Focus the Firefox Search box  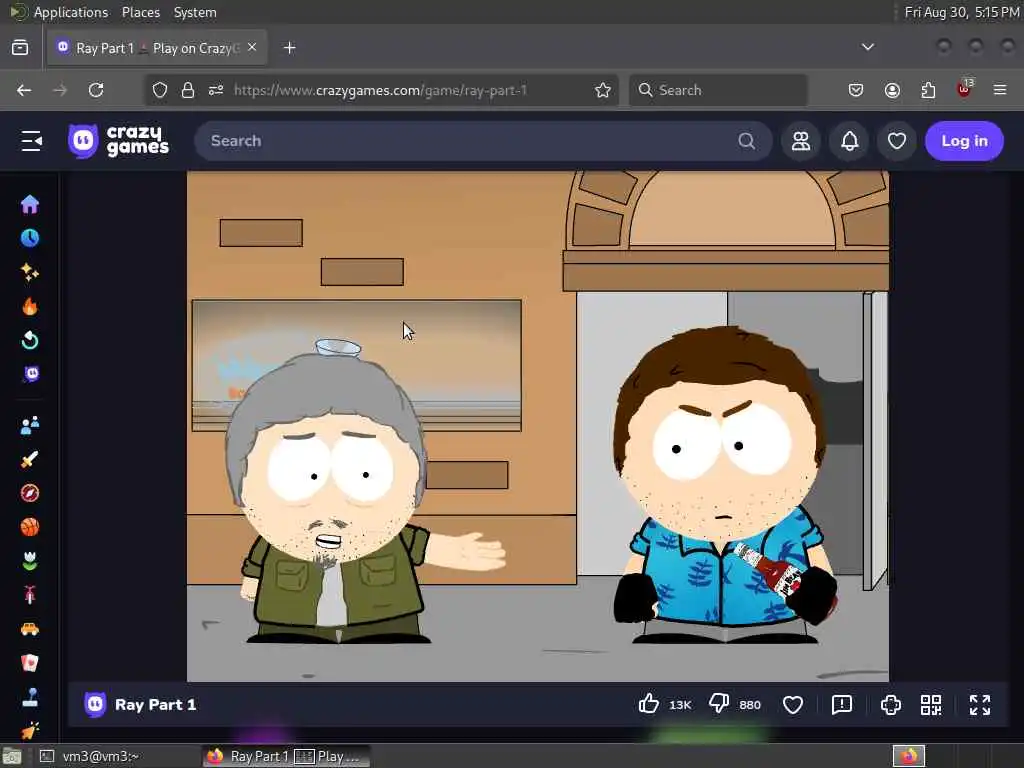(718, 90)
